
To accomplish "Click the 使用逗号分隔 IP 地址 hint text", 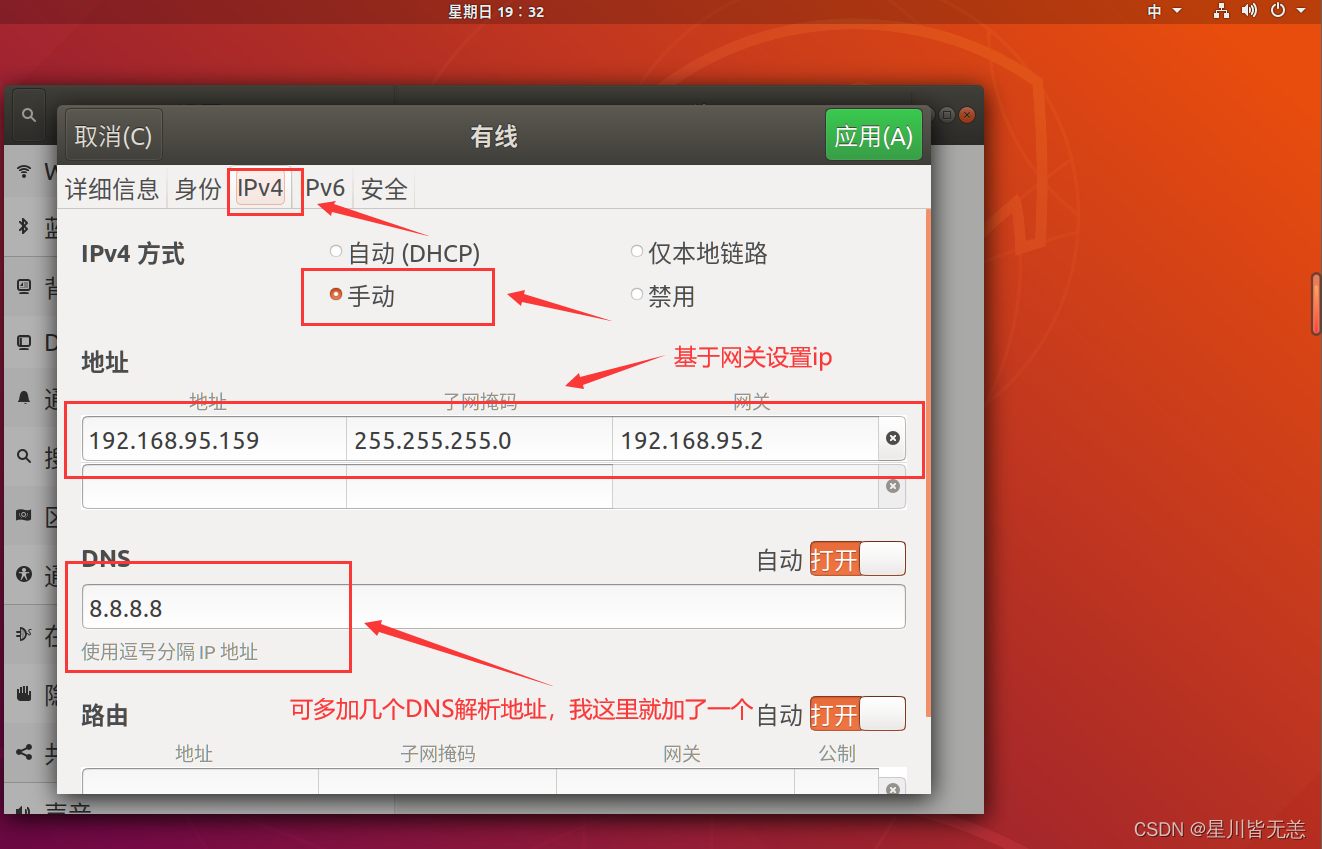I will coord(170,652).
